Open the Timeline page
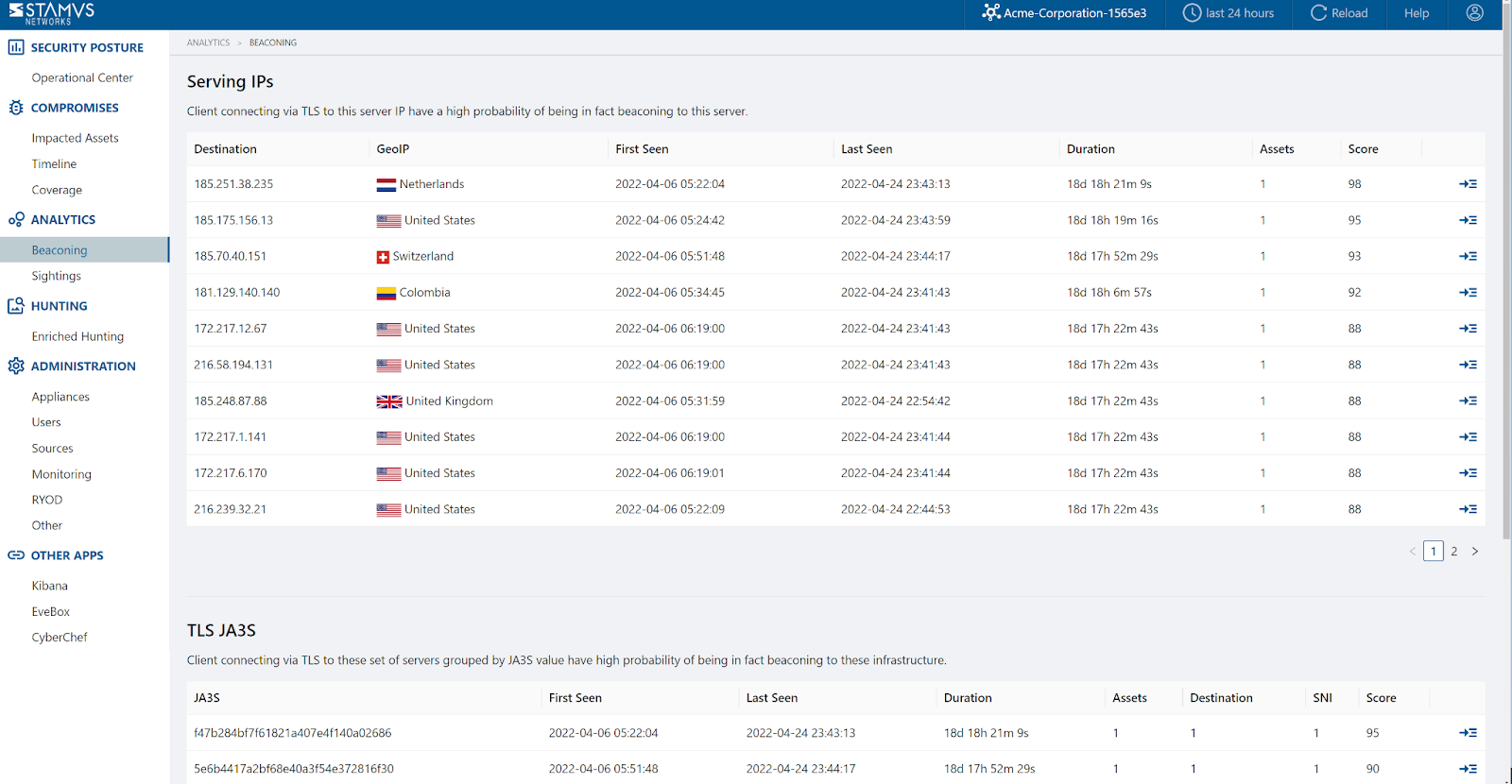The image size is (1512, 784). point(54,164)
